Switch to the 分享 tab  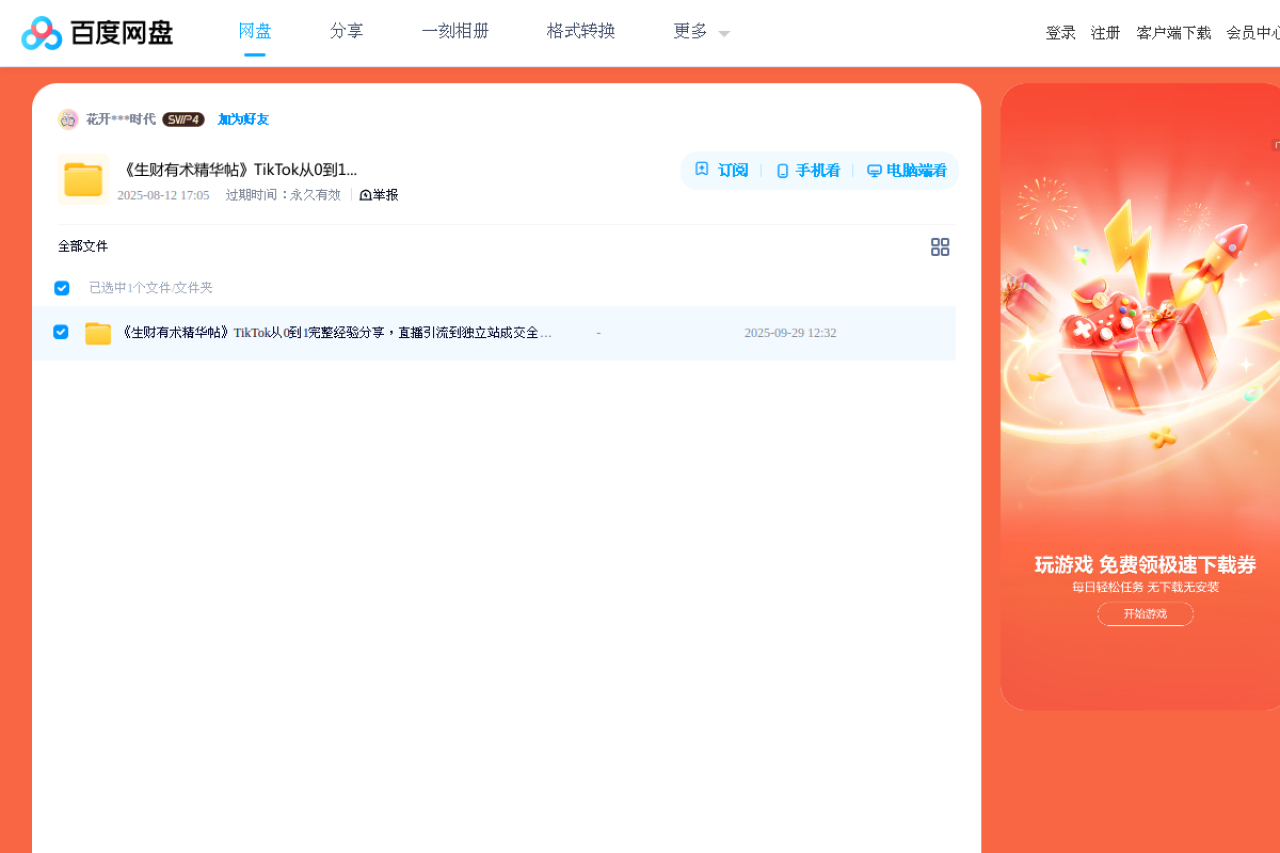[x=346, y=31]
